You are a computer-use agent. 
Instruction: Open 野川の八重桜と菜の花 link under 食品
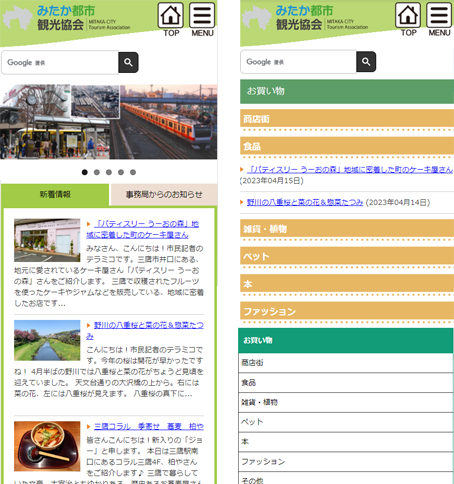pyautogui.click(x=305, y=202)
